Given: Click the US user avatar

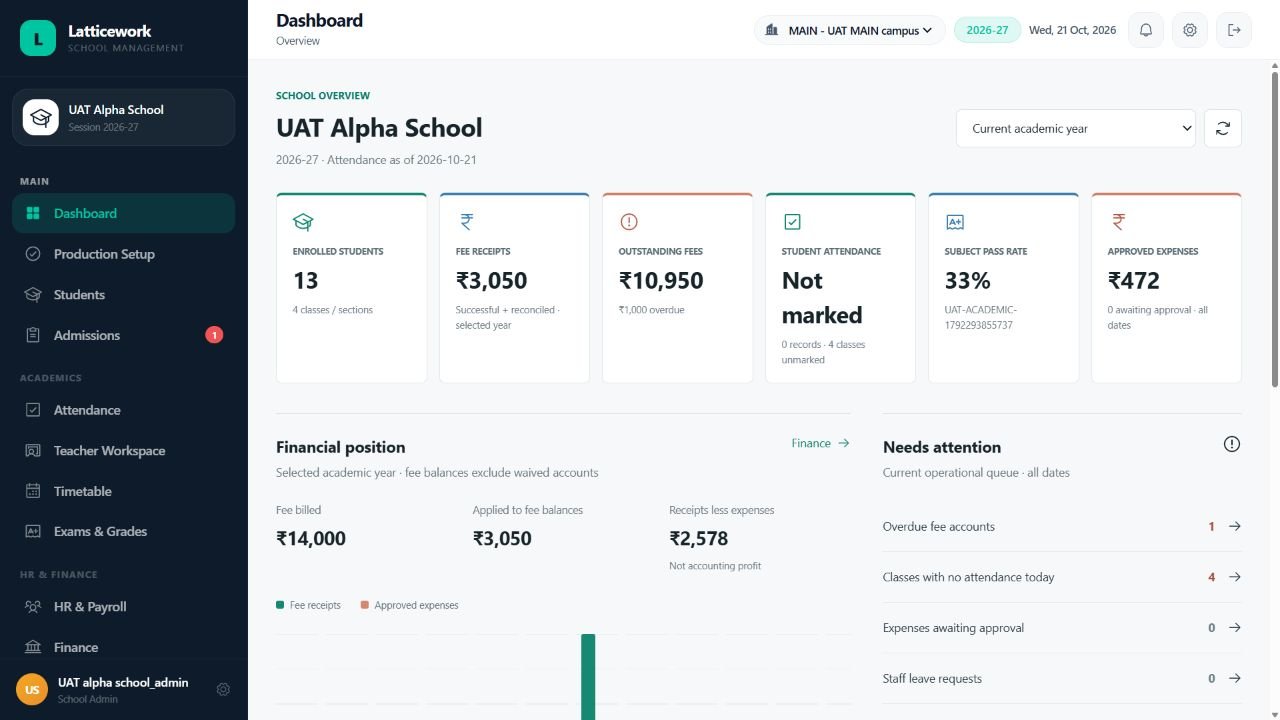Looking at the screenshot, I should click(x=32, y=690).
